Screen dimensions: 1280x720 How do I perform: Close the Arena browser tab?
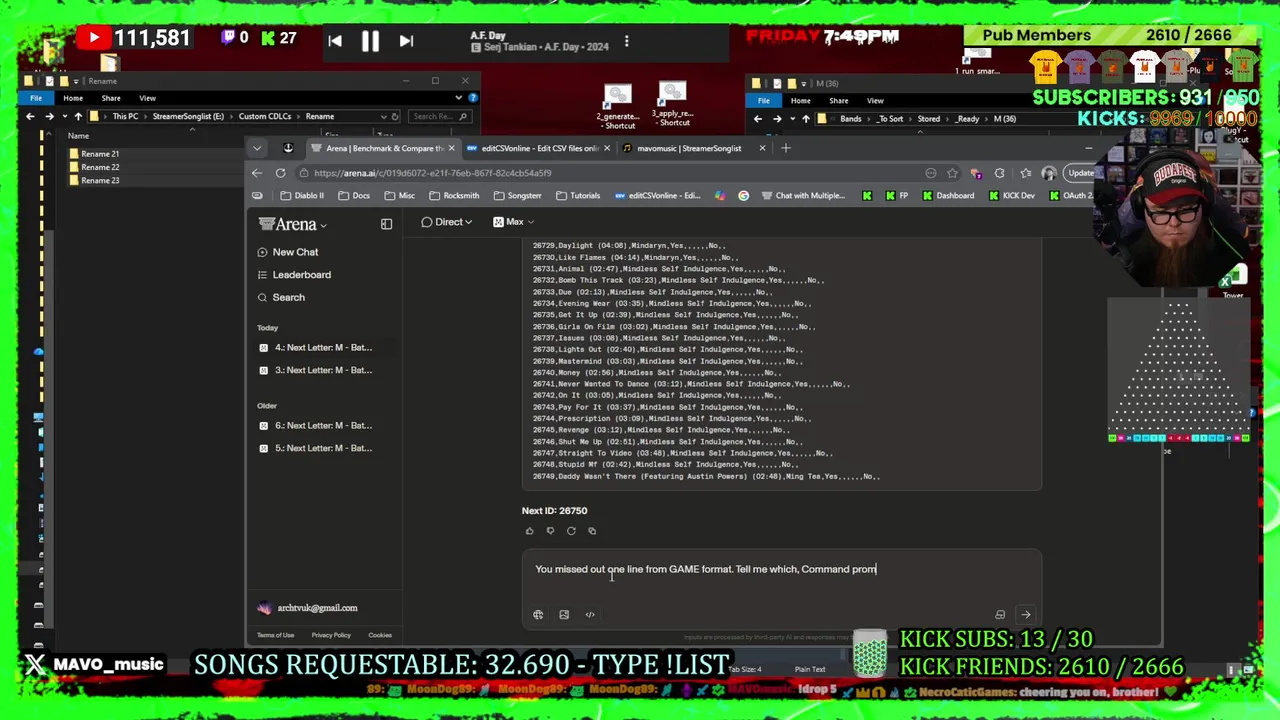(x=451, y=148)
